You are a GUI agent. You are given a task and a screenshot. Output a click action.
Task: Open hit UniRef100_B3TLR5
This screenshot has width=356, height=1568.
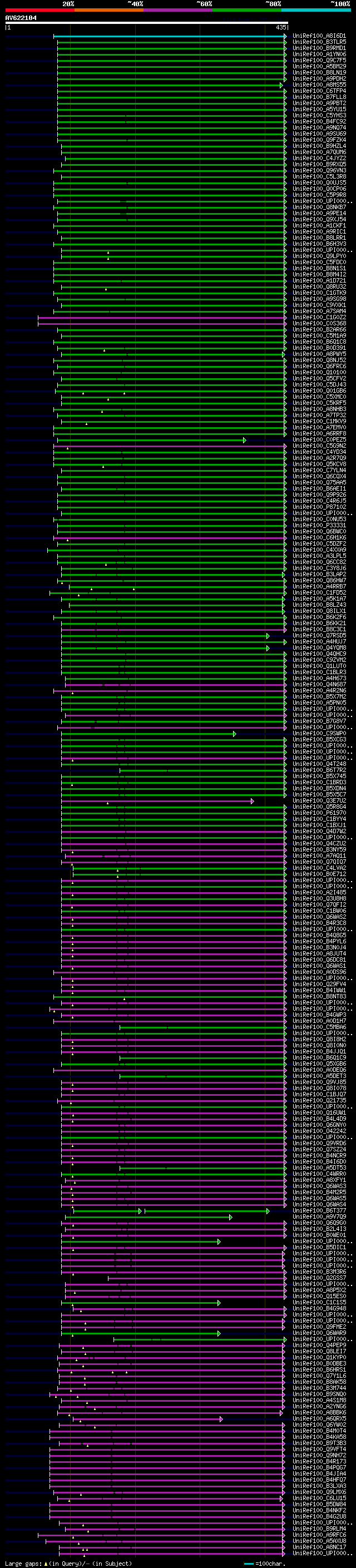(x=319, y=42)
